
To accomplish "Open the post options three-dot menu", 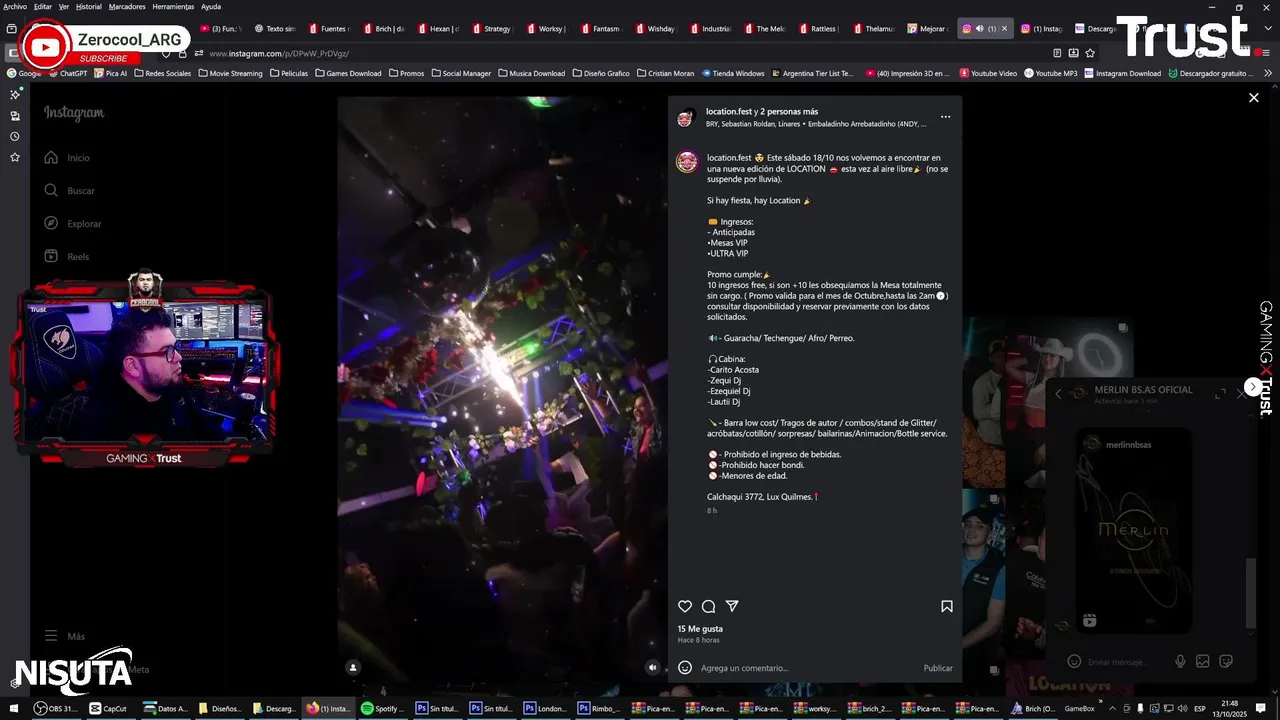I will [x=945, y=117].
